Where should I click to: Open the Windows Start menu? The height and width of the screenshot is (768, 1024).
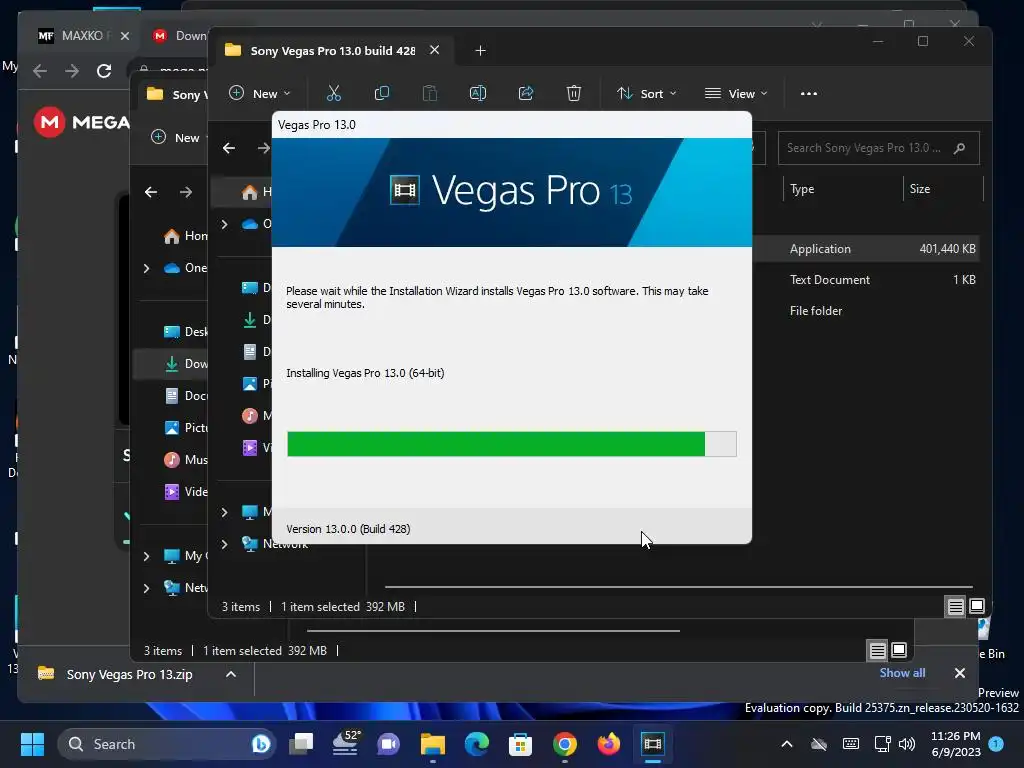(x=32, y=744)
